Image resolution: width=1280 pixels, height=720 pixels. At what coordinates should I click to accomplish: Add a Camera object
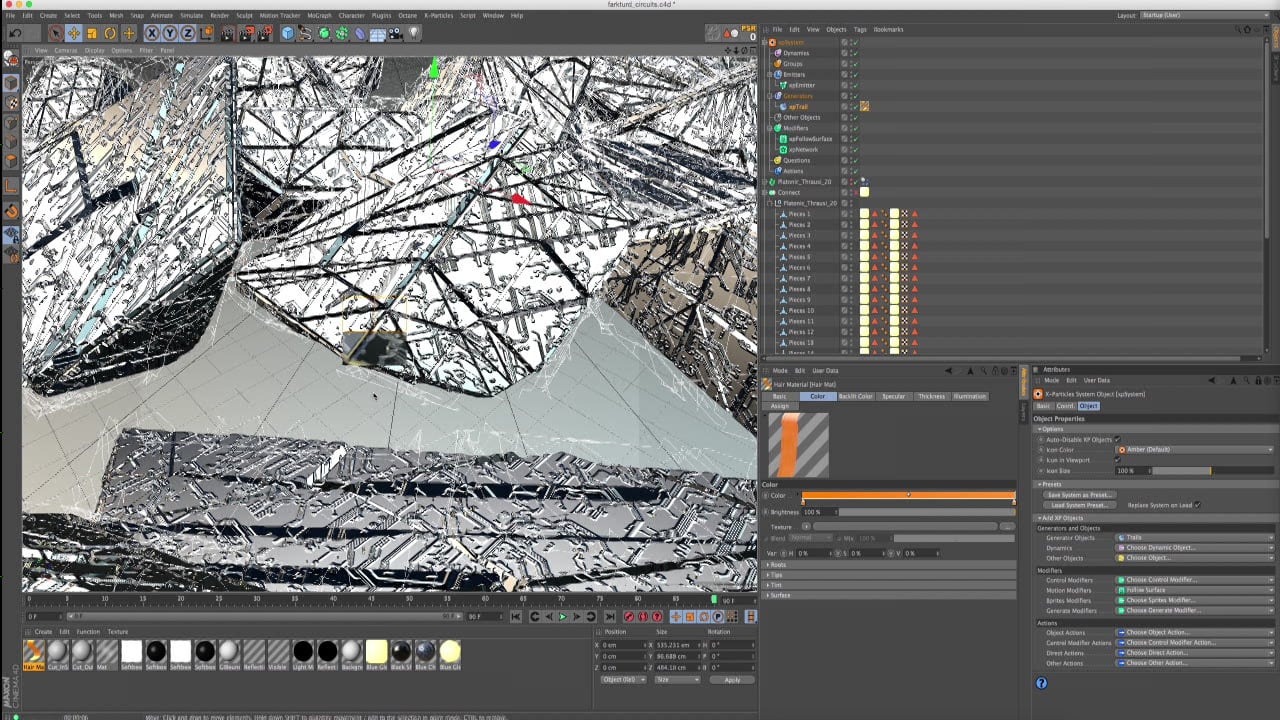click(396, 33)
